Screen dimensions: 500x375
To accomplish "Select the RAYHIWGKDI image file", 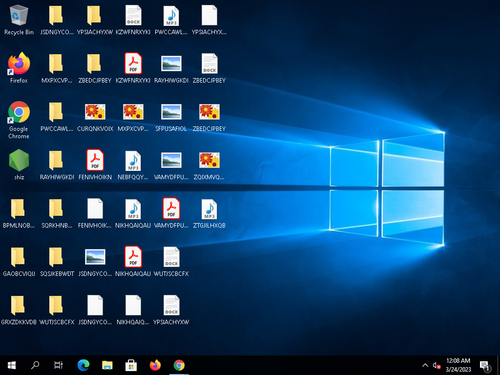I will tap(171, 68).
